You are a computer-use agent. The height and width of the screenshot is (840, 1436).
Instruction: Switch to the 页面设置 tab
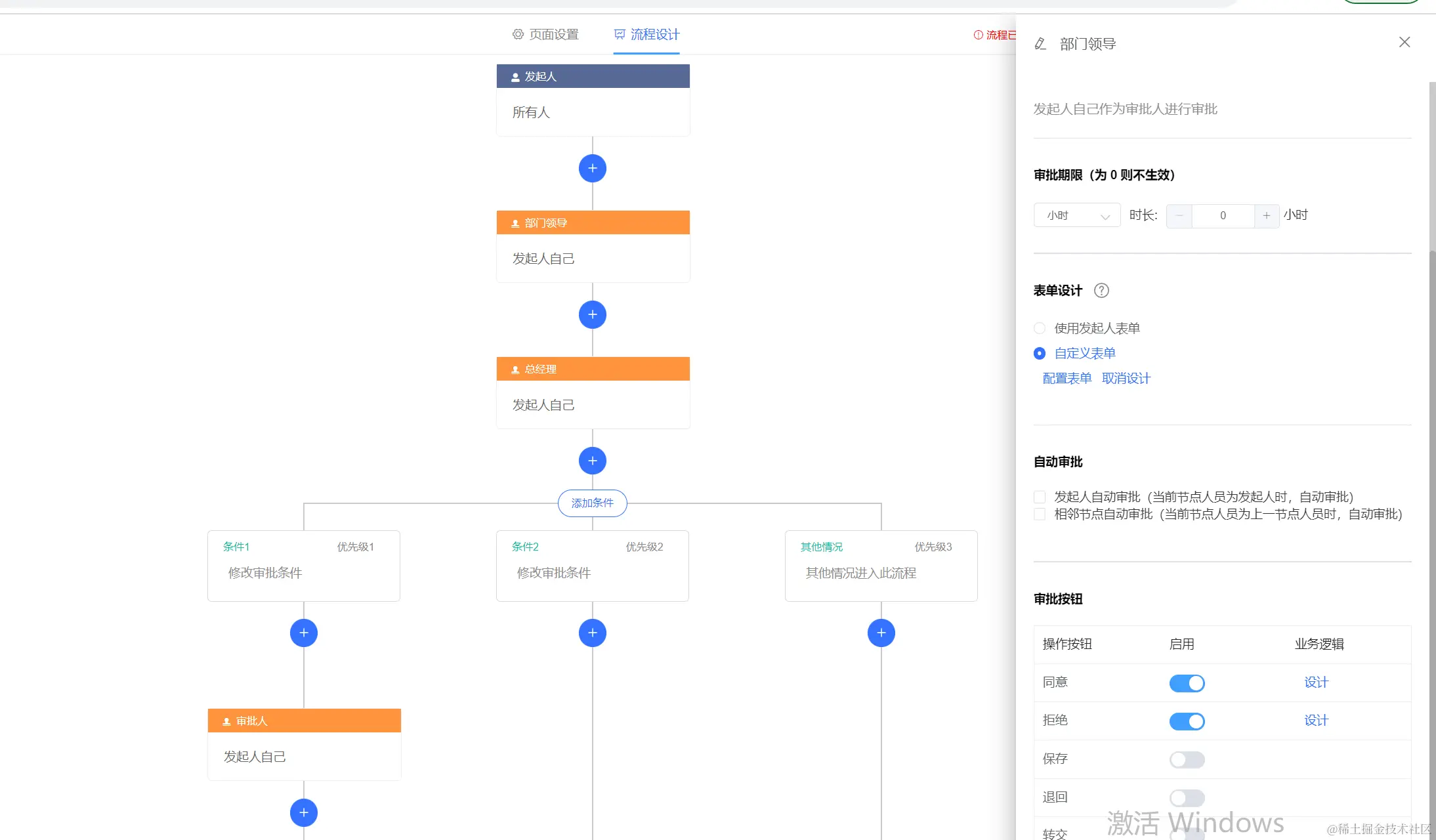click(x=545, y=34)
